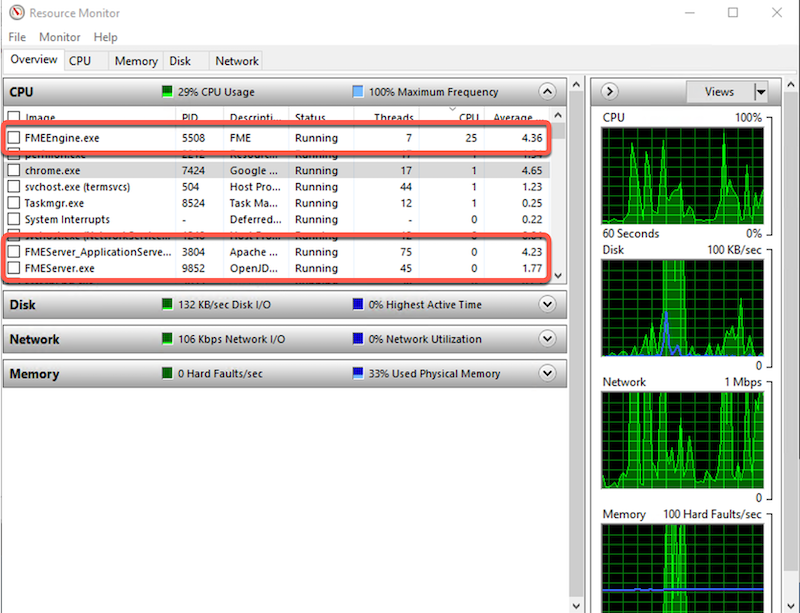Click the blue Network Utilization indicator square
Screen dimensions: 800x613
click(358, 339)
